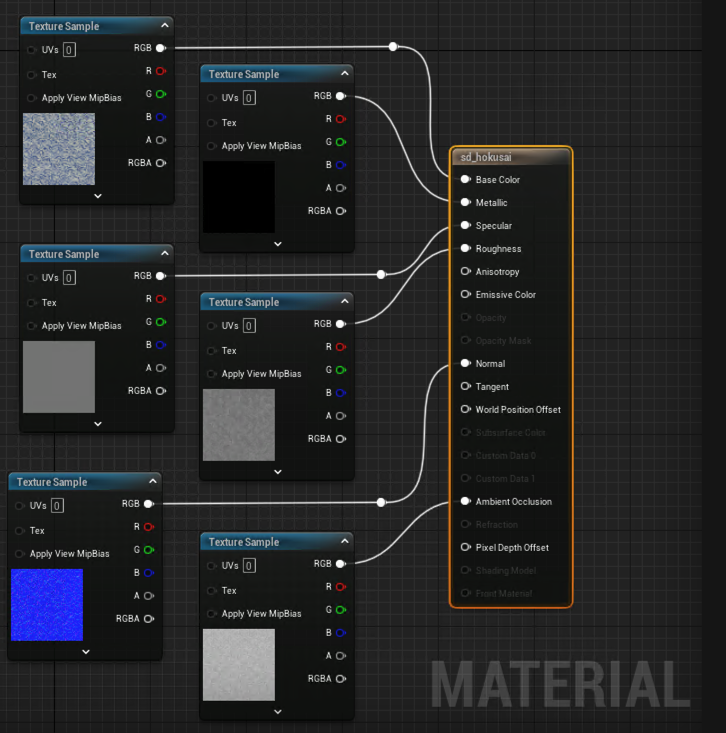Expand the bottom arrow of normal-map Texture Sample
Viewport: 726px width, 733px height.
click(86, 652)
